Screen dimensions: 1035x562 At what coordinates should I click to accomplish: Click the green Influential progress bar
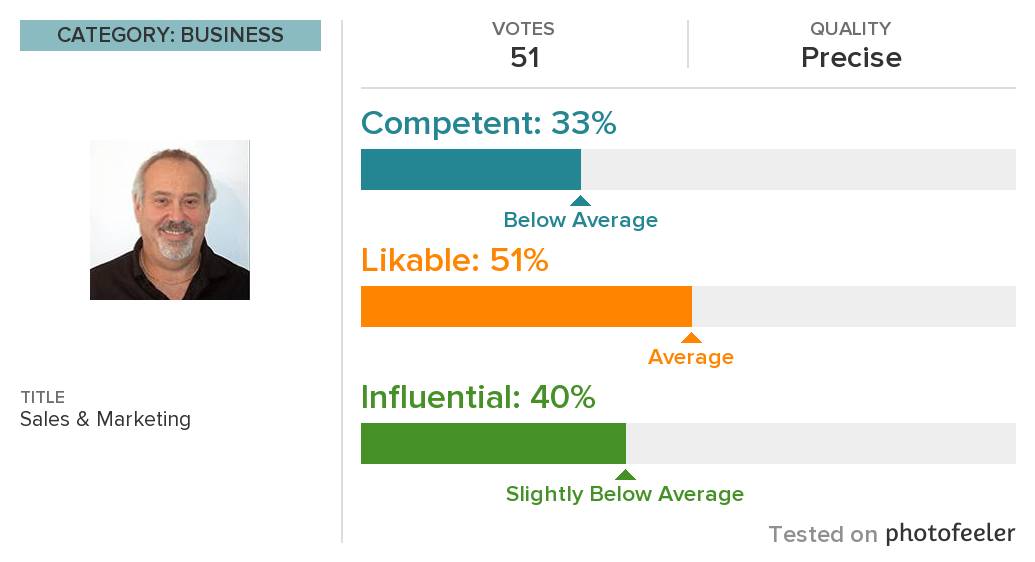(688, 443)
